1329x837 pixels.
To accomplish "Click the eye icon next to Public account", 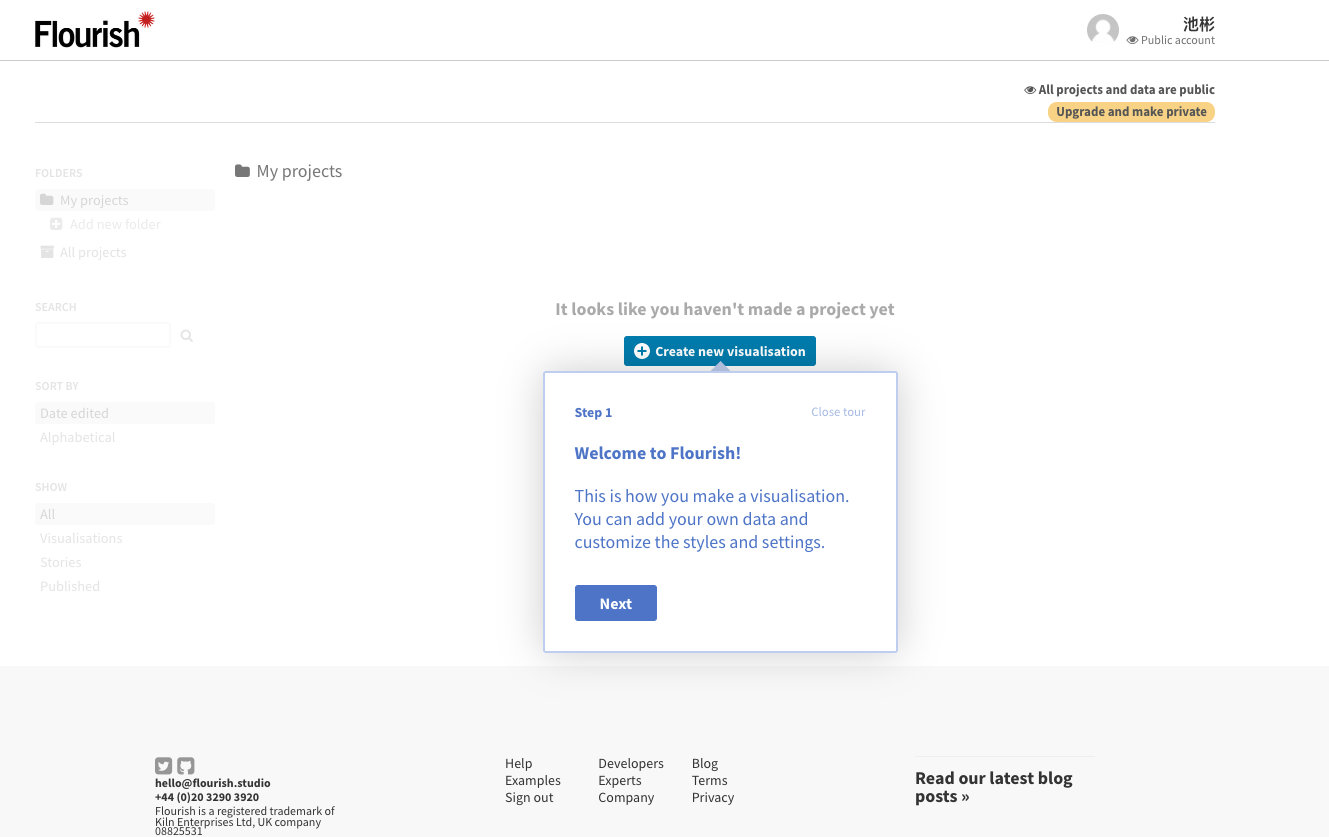I will (x=1132, y=41).
